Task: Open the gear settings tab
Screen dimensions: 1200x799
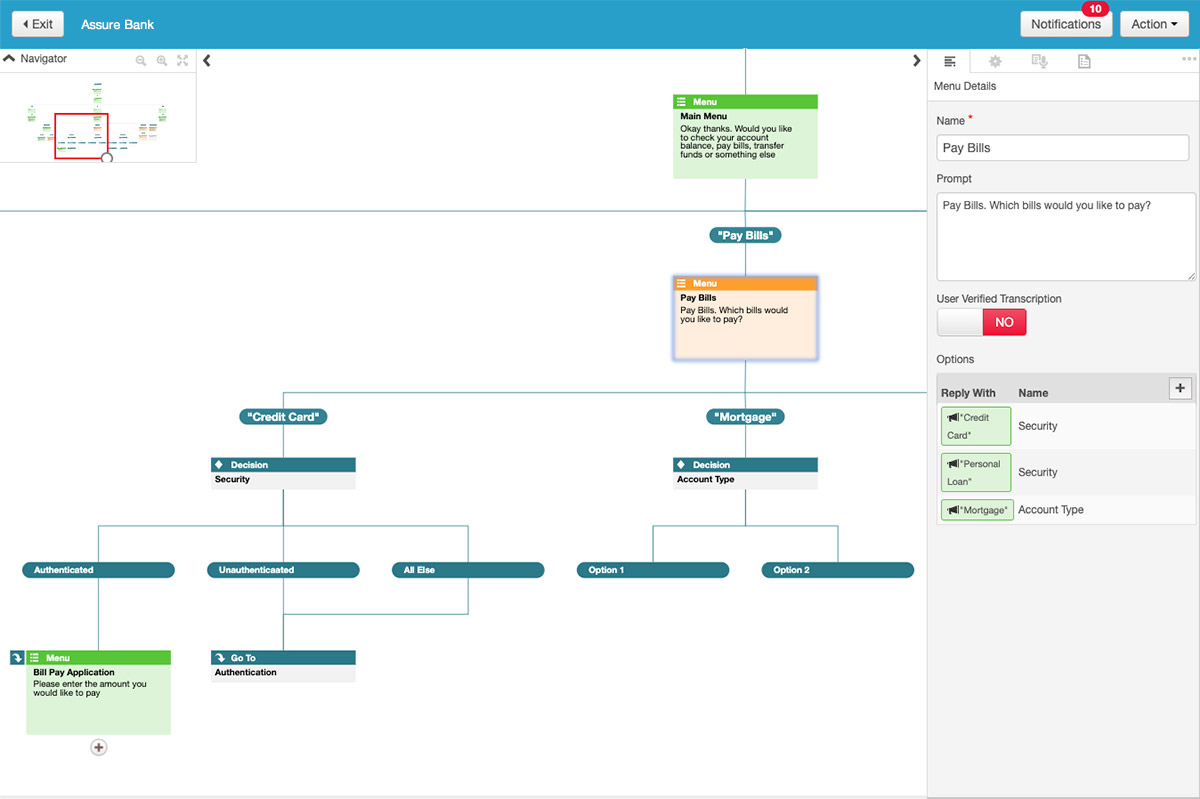Action: (x=995, y=62)
